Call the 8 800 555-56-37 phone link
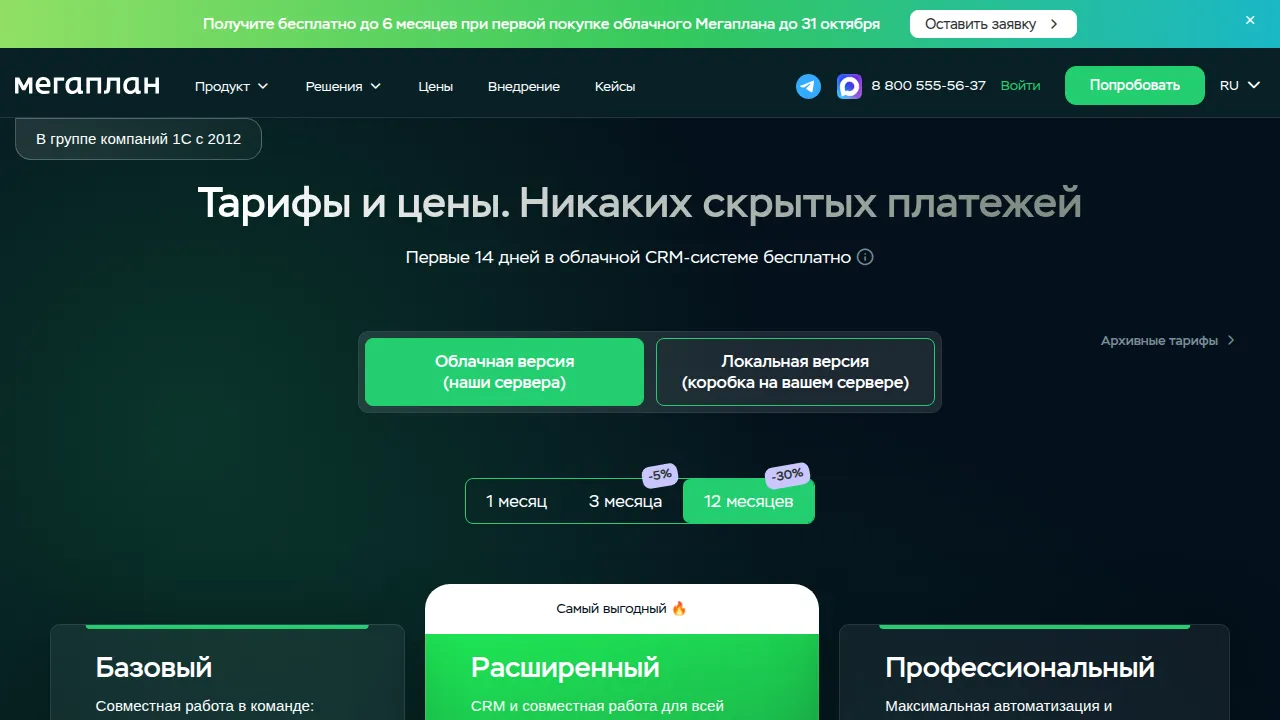The height and width of the screenshot is (720, 1280). click(929, 85)
